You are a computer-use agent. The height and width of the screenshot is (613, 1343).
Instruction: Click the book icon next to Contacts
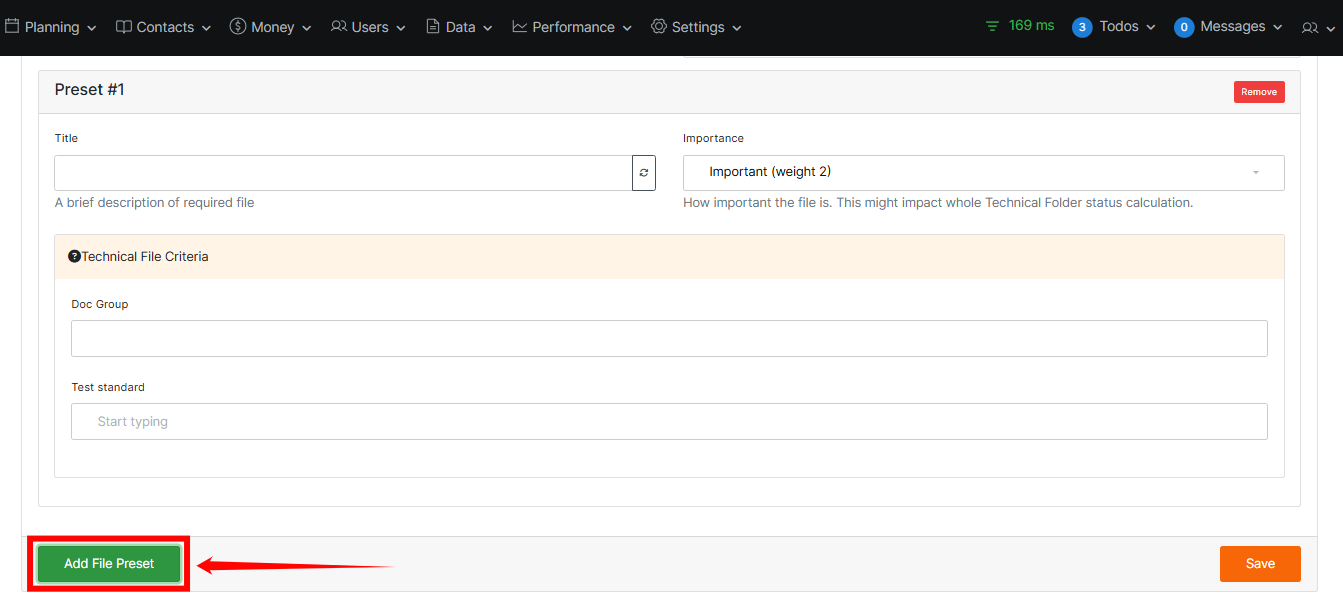[124, 27]
